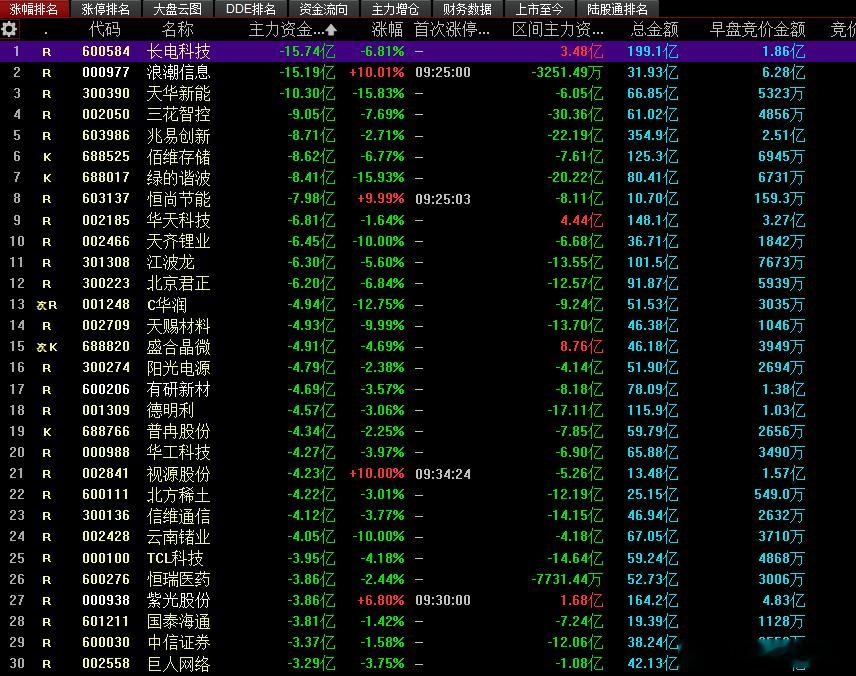
Task: Click the 6.28亿 auction amount
Action: click(x=783, y=72)
